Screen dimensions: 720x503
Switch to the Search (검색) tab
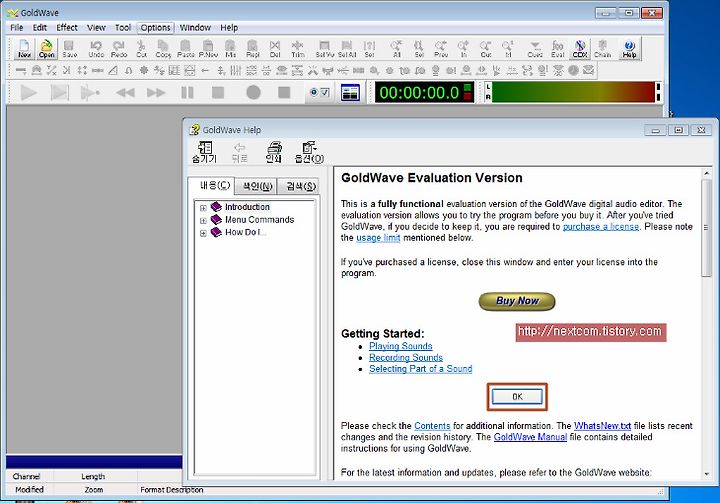(301, 186)
